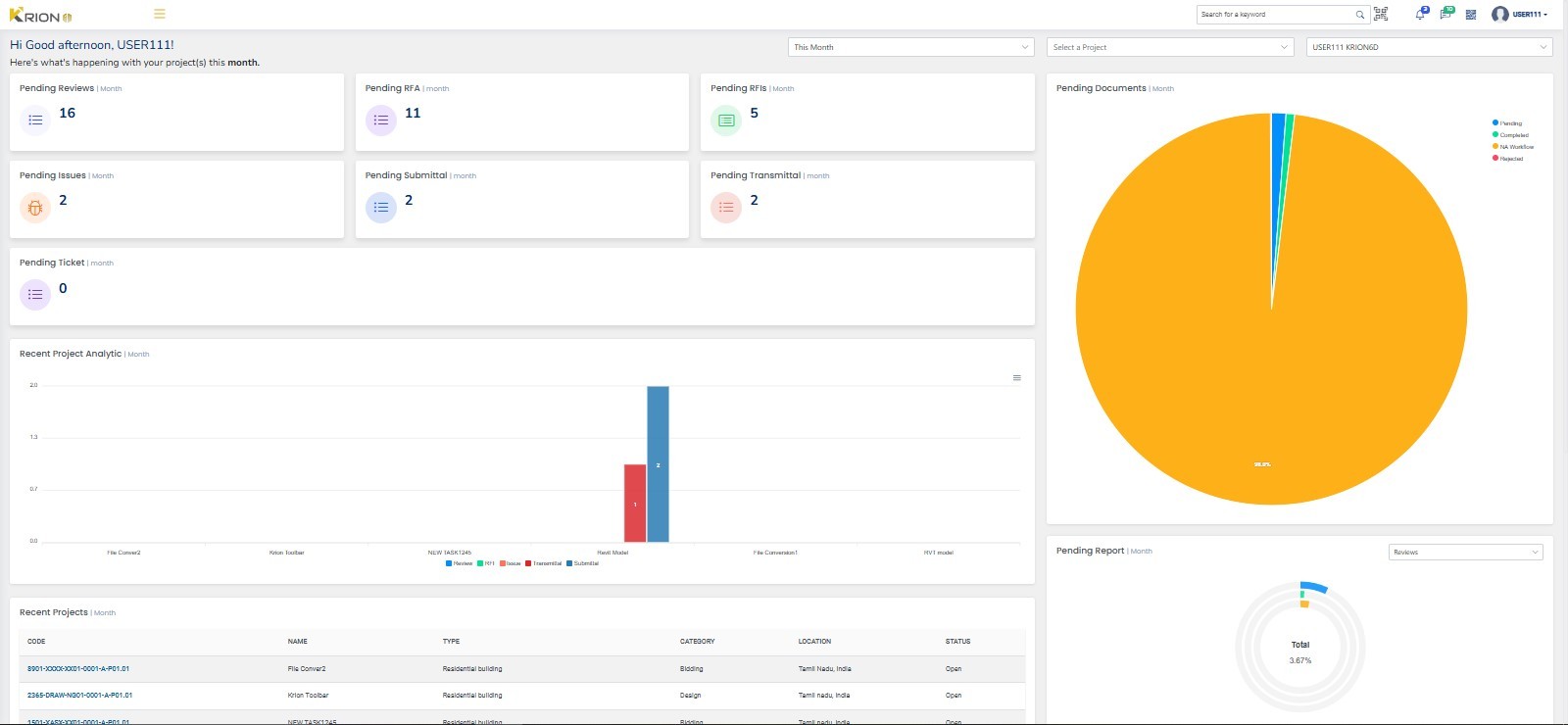Toggle NA Workflow in pie chart legend
The height and width of the screenshot is (725, 1568).
(1516, 147)
